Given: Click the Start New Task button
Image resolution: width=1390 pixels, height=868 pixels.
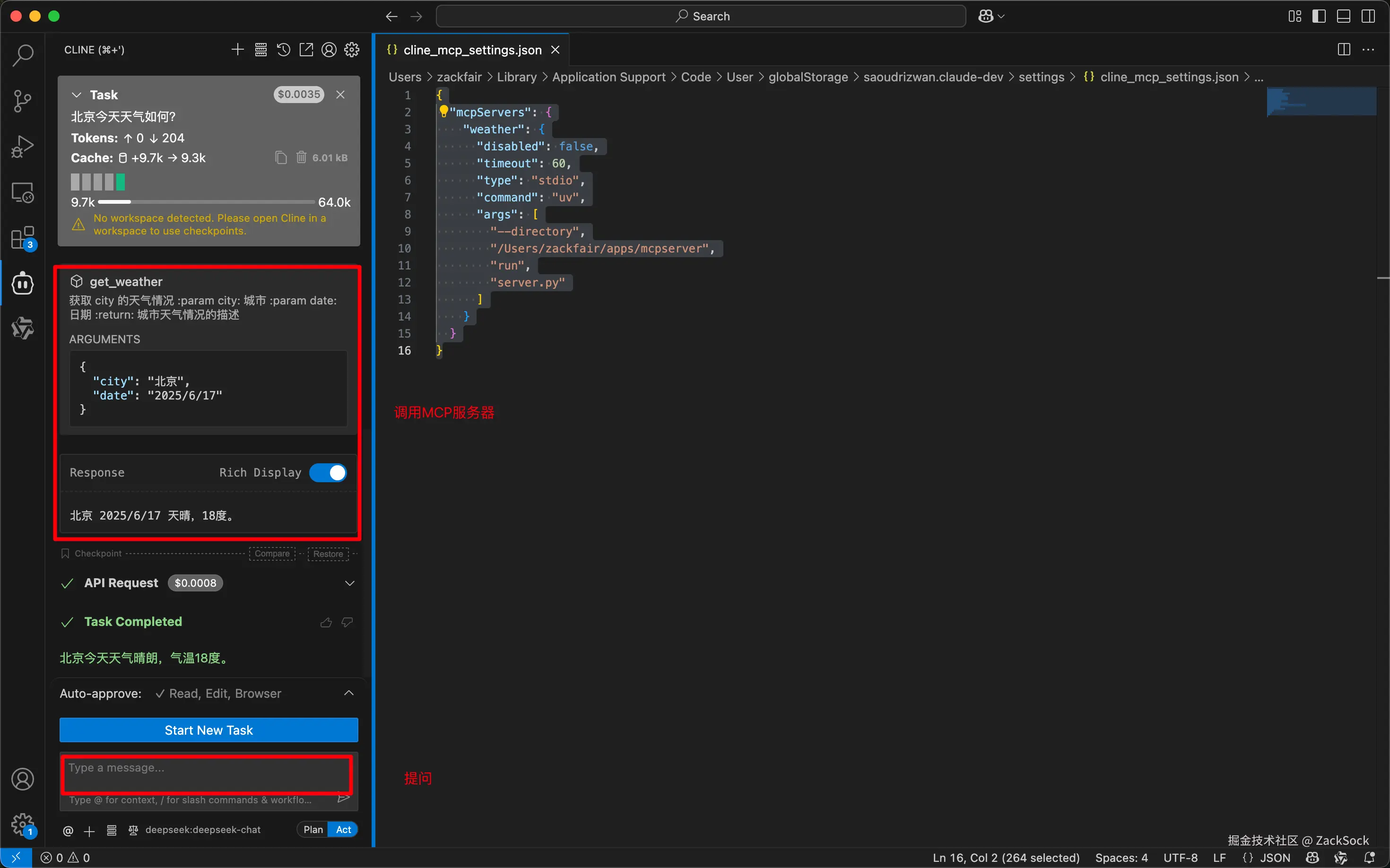Looking at the screenshot, I should tap(208, 730).
